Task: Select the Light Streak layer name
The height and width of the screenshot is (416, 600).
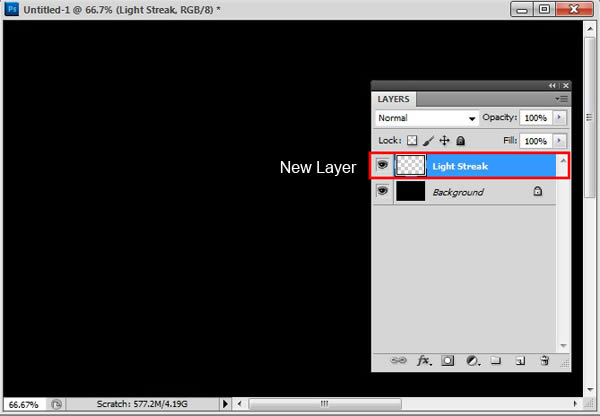Action: (460, 166)
